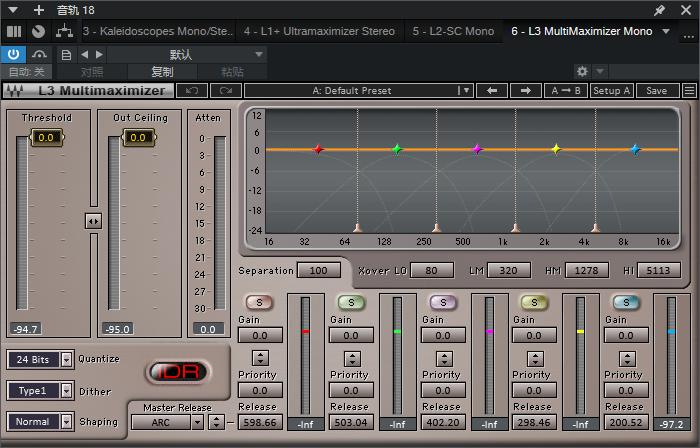Click the Out Ceiling fader handle
Screen dimensions: 700x448
(138, 137)
